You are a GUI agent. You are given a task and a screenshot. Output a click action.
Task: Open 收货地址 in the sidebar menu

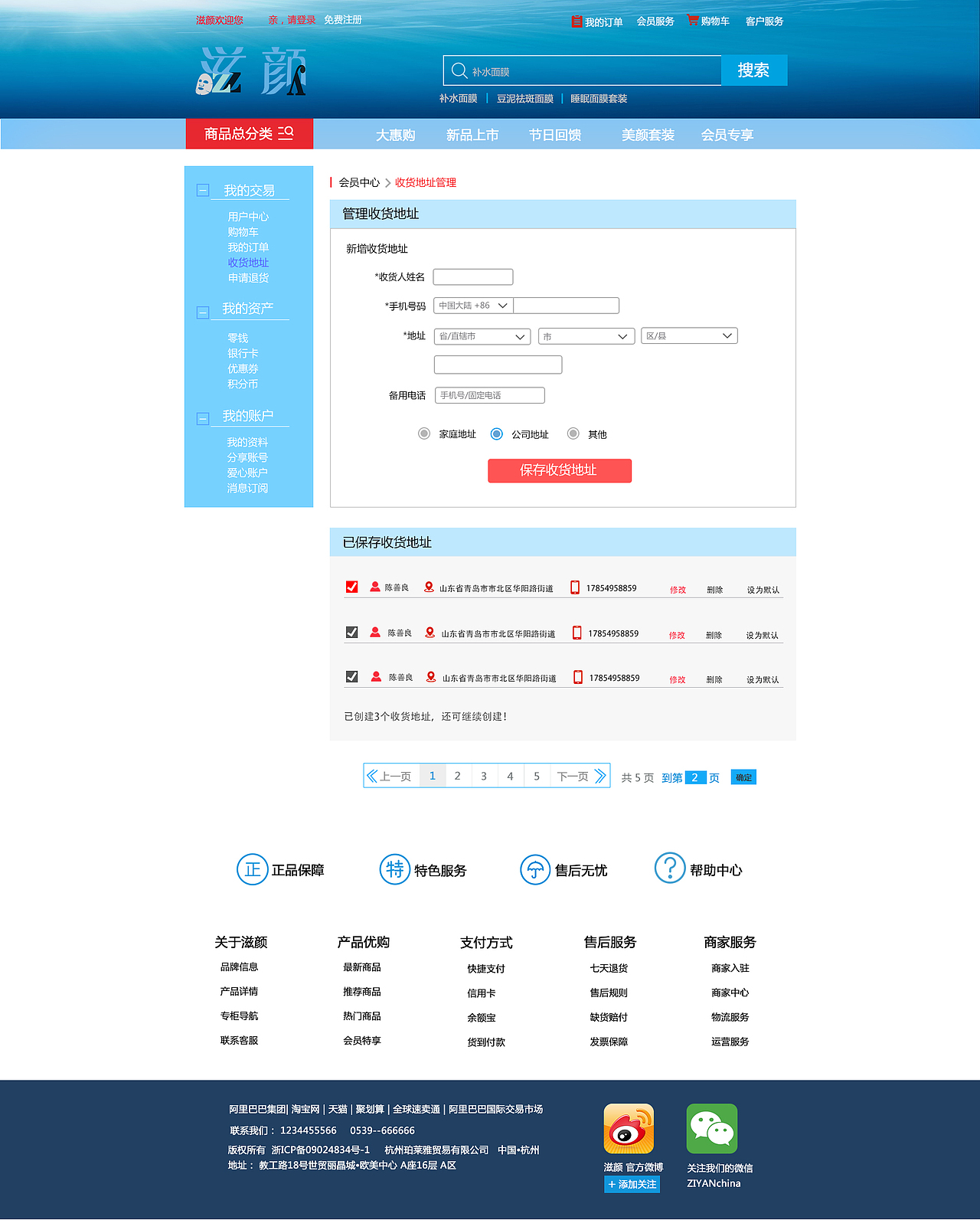coord(248,262)
